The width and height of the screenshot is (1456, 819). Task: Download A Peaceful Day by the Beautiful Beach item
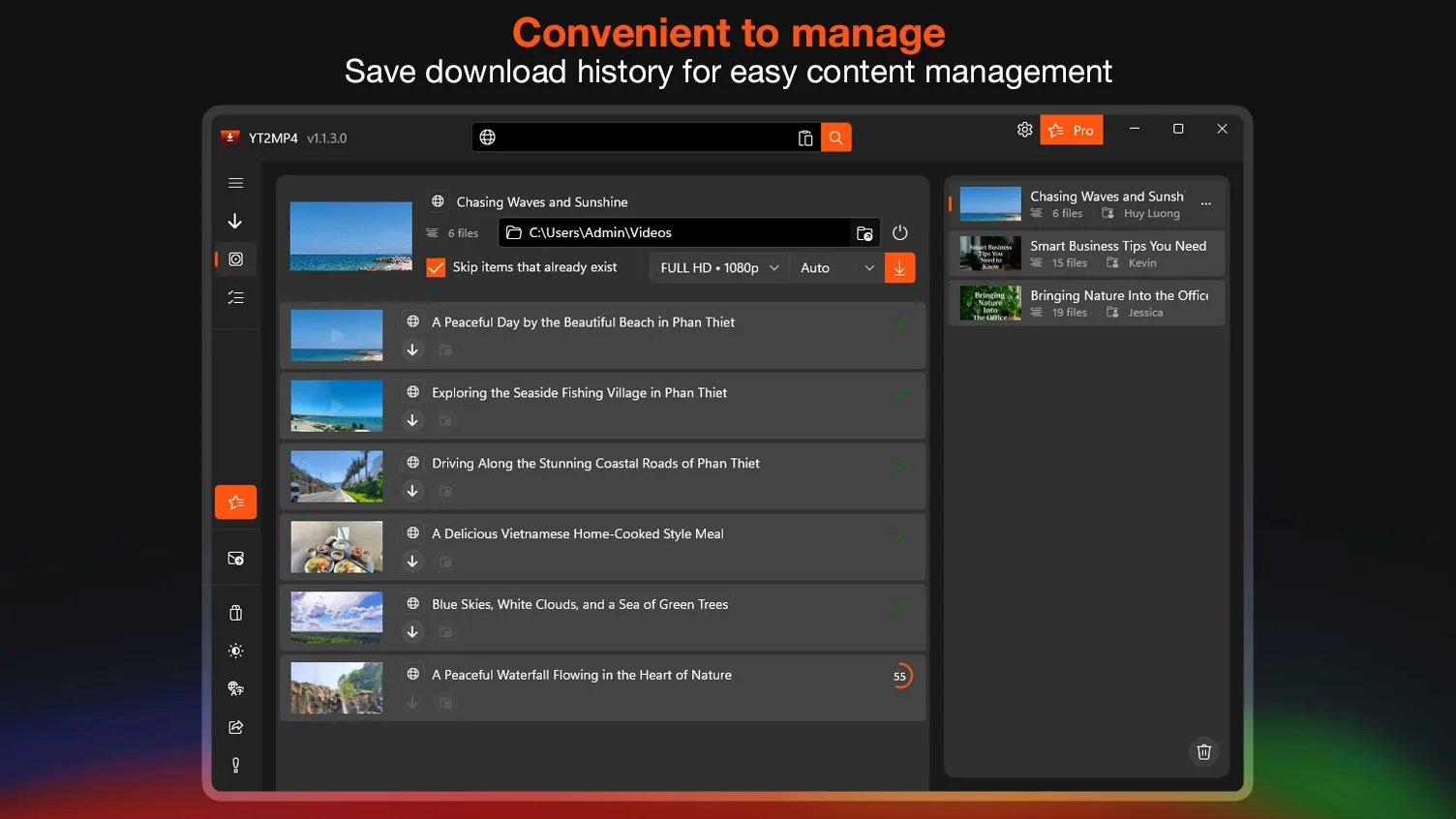click(x=412, y=349)
